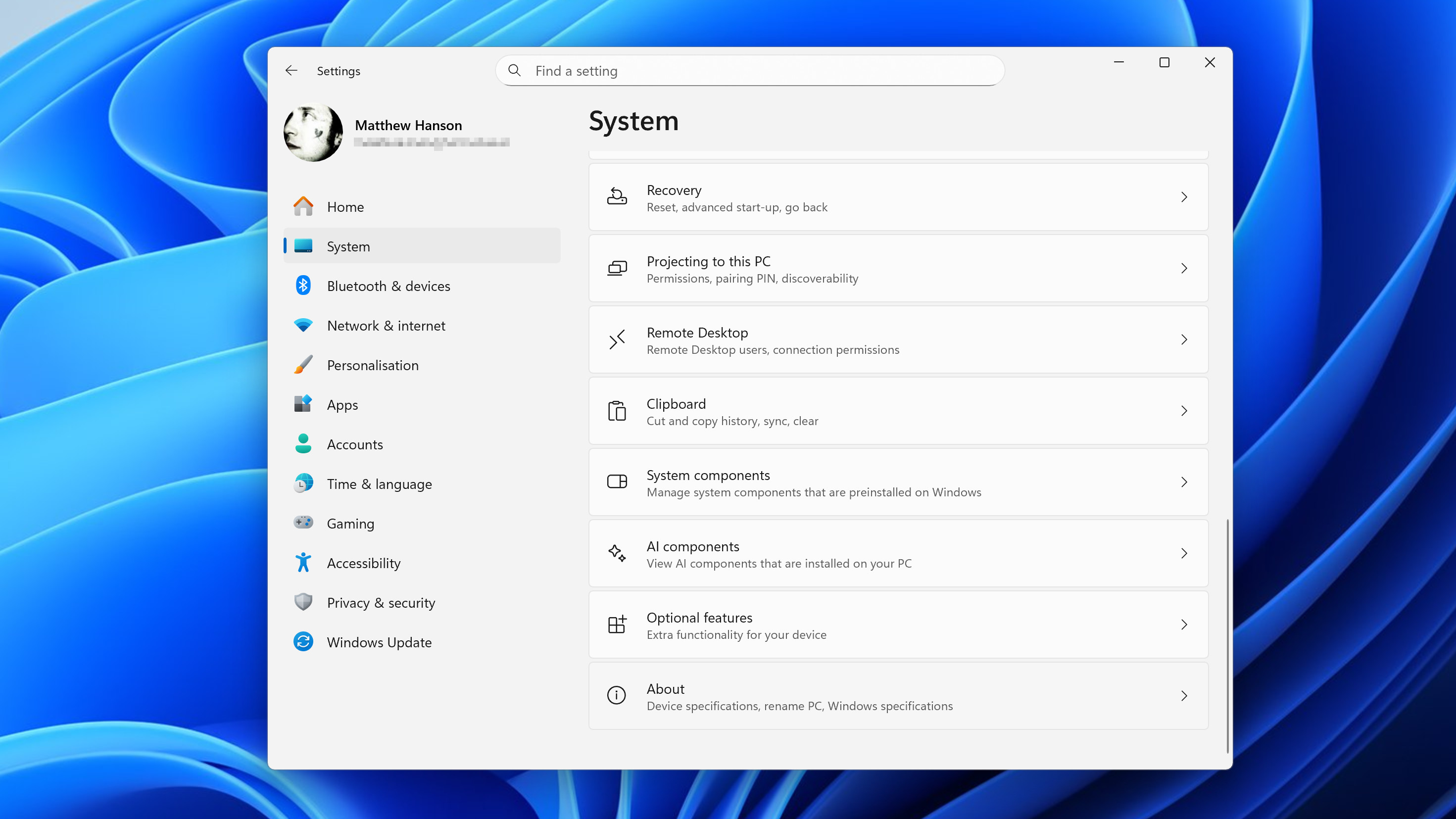The width and height of the screenshot is (1456, 819).
Task: Click the Wi-Fi icon next to Network & internet
Action: point(303,325)
